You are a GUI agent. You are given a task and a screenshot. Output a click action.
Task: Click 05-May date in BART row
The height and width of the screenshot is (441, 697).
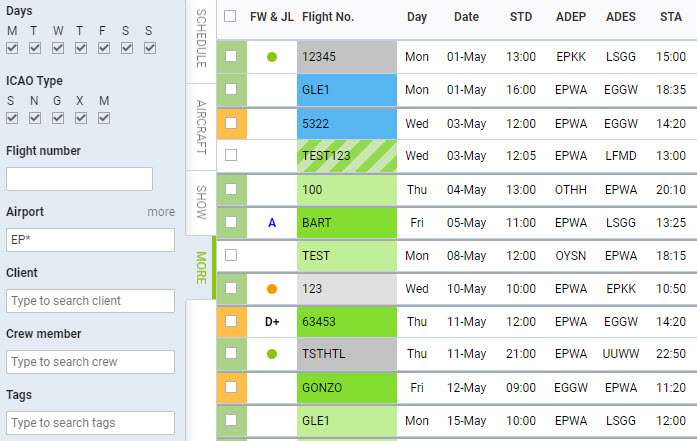466,223
